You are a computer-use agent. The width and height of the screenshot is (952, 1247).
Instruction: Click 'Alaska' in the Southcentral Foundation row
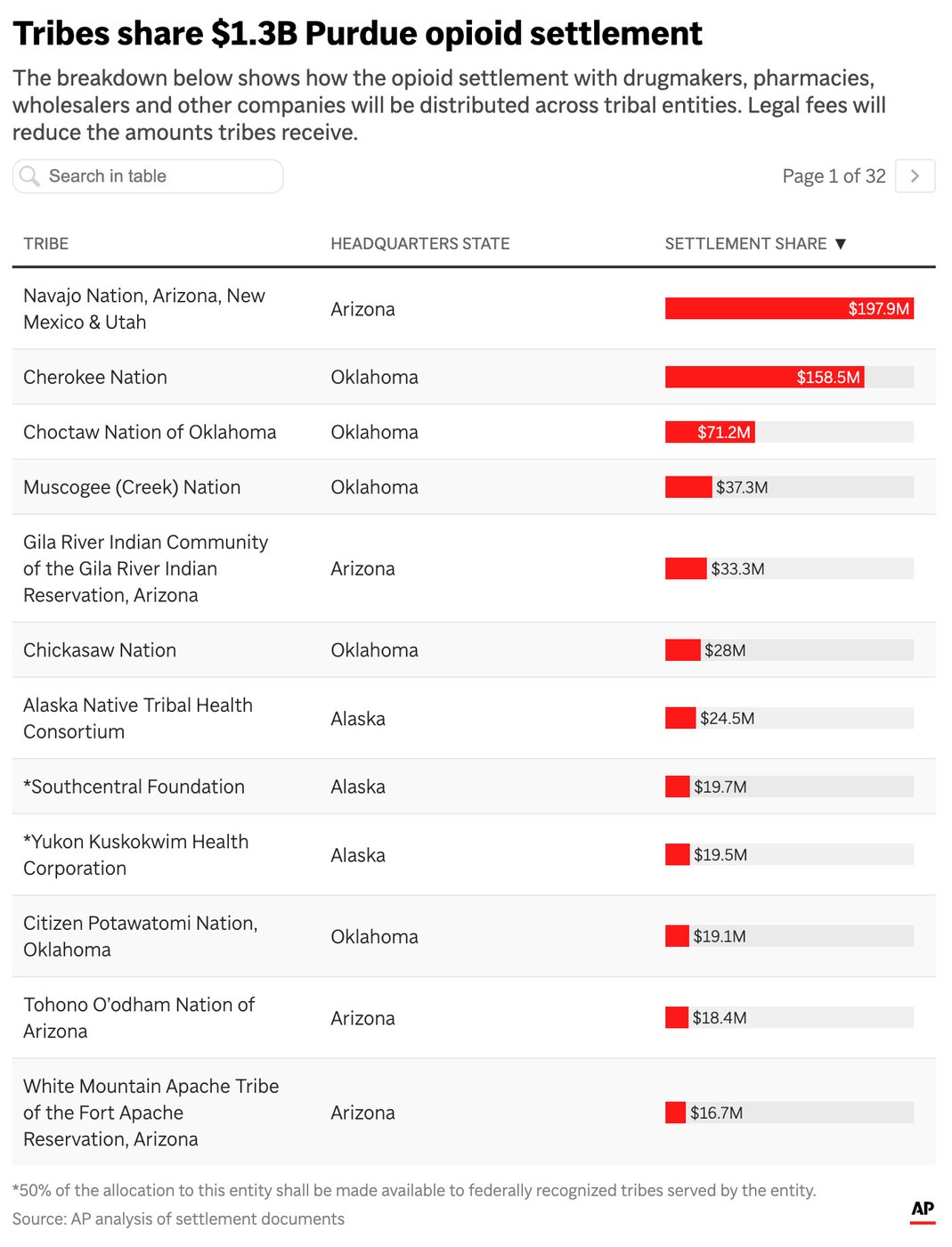click(x=358, y=787)
